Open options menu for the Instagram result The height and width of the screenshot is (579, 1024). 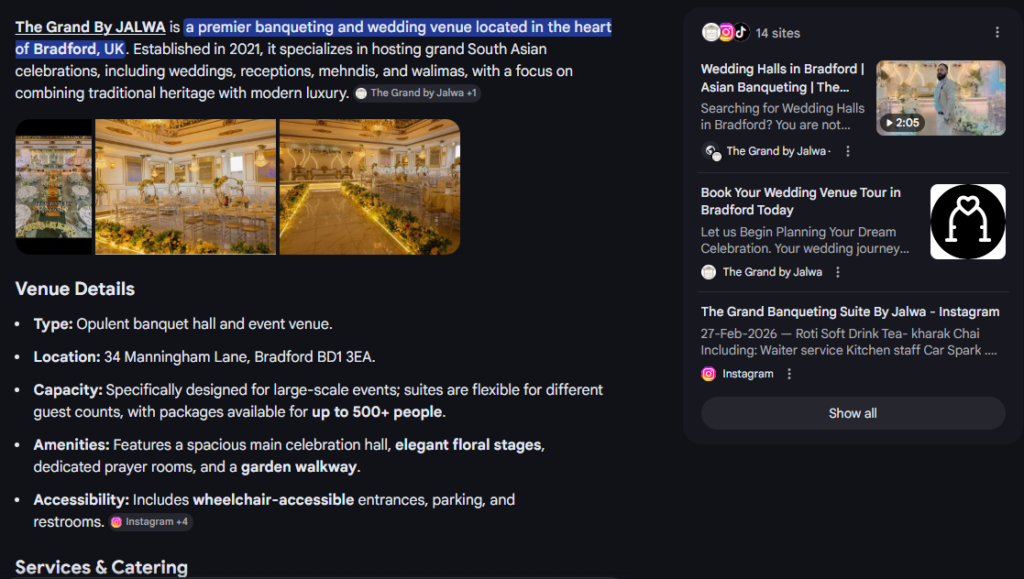click(789, 374)
